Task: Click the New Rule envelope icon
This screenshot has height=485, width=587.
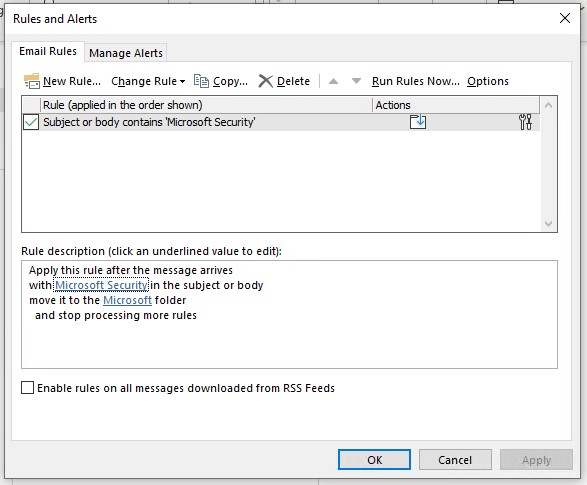Action: (31, 81)
